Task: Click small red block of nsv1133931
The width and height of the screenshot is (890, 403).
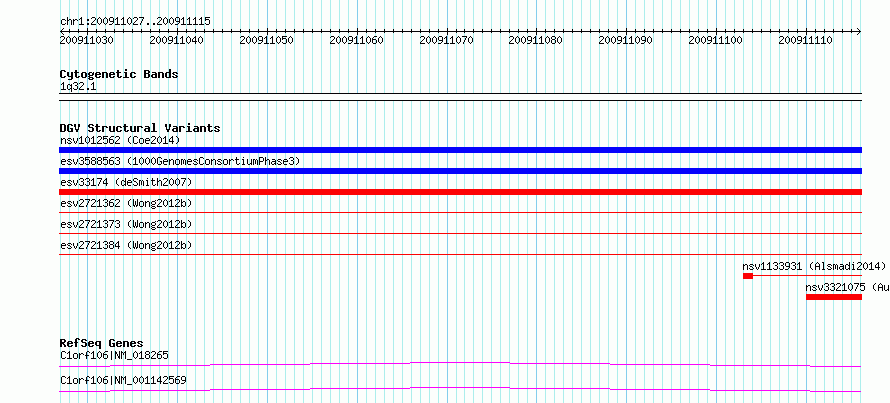Action: [748, 276]
